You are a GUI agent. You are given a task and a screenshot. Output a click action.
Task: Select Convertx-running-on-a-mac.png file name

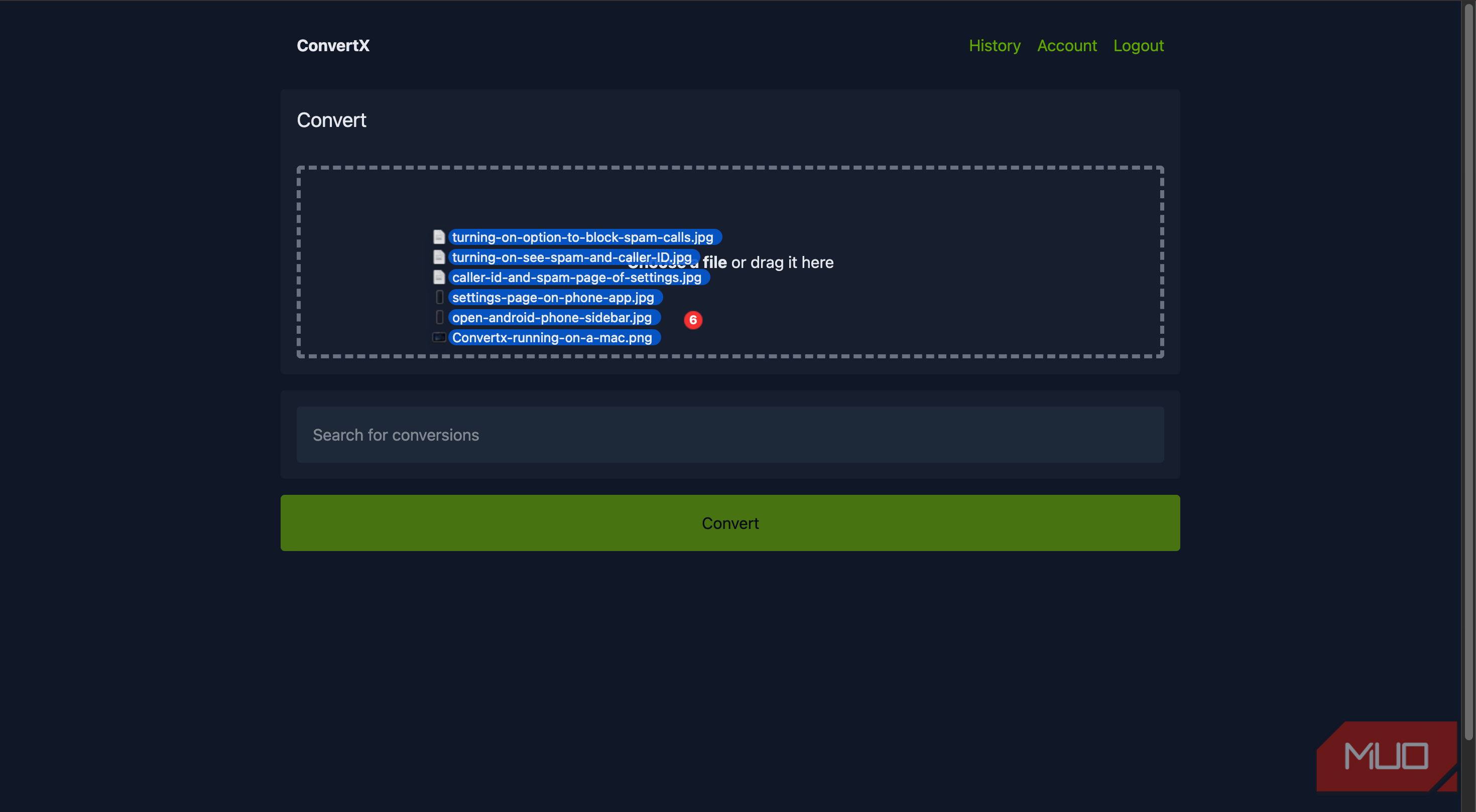[x=554, y=337]
